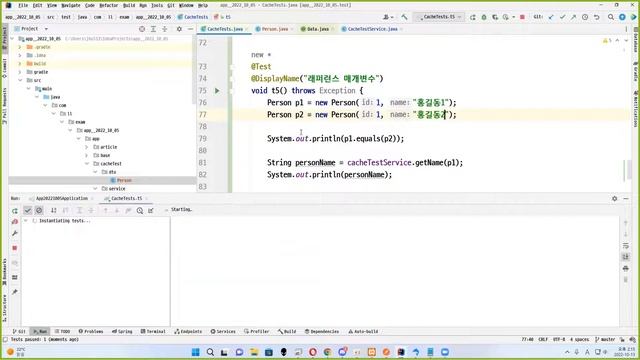Commit changes with the Git checkmark icon
This screenshot has width=640, height=360.
pos(562,17)
